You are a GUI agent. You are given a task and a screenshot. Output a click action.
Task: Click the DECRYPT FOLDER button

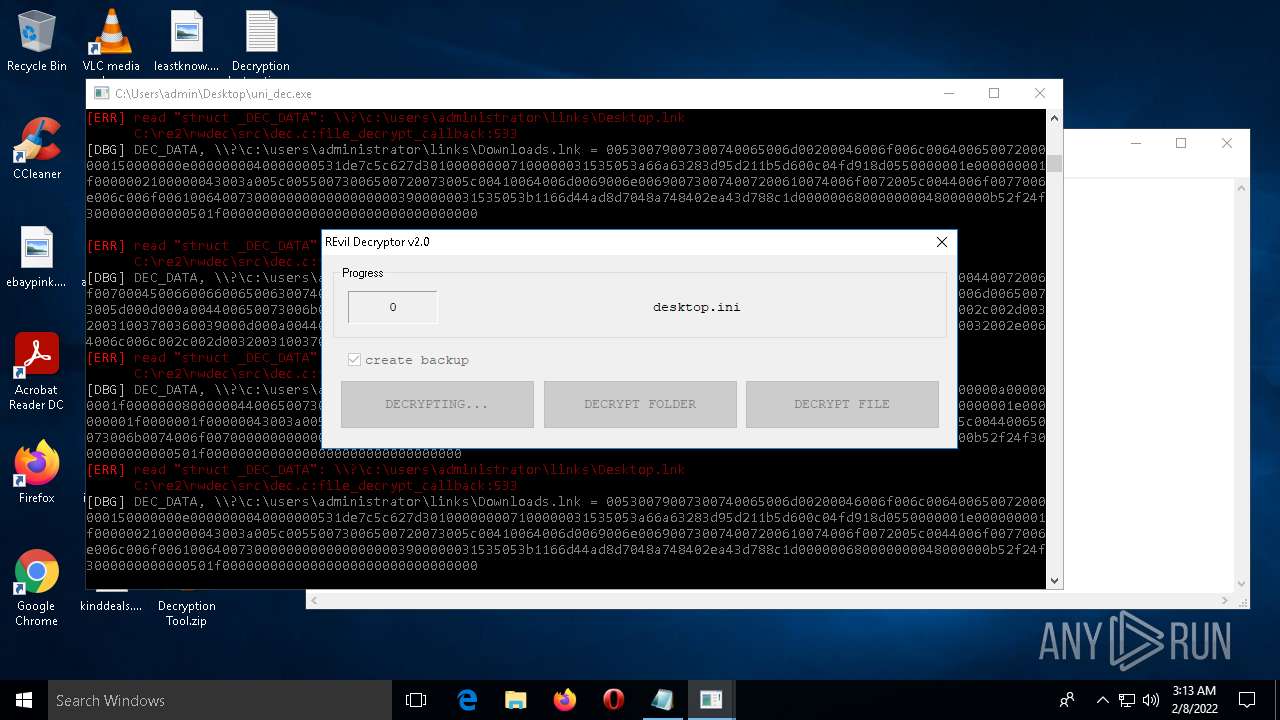point(640,404)
